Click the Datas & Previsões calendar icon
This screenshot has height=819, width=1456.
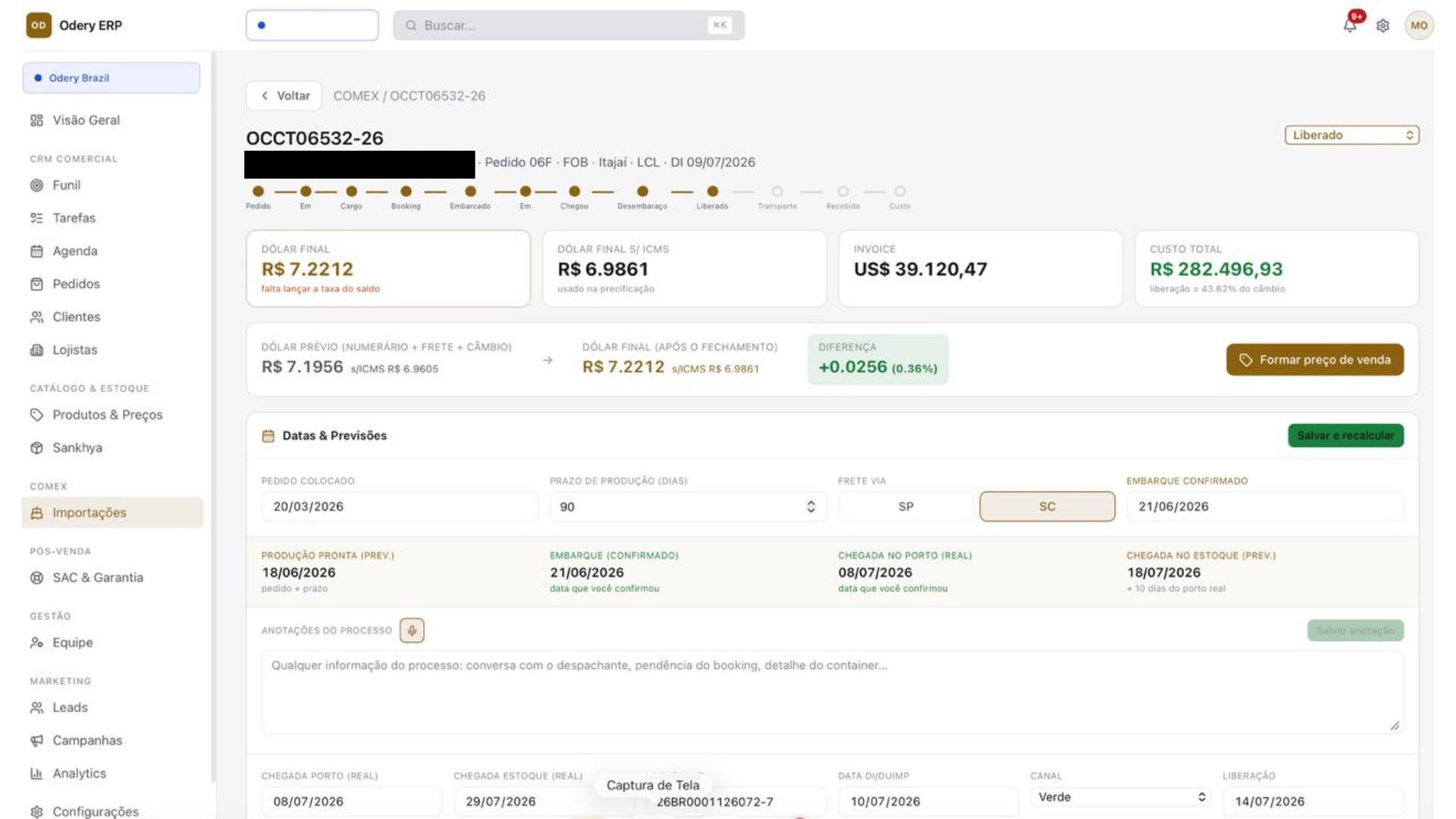268,436
